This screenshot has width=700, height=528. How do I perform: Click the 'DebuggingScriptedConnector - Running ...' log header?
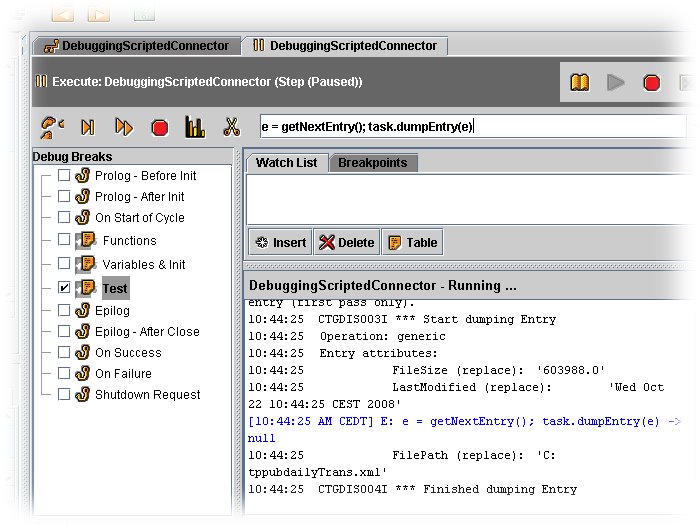383,286
